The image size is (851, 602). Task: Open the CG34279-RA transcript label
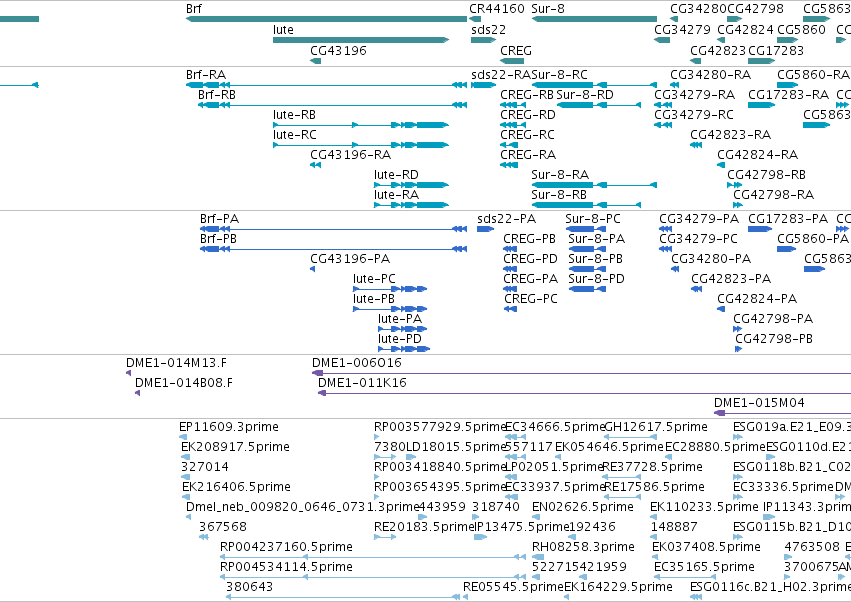(695, 94)
